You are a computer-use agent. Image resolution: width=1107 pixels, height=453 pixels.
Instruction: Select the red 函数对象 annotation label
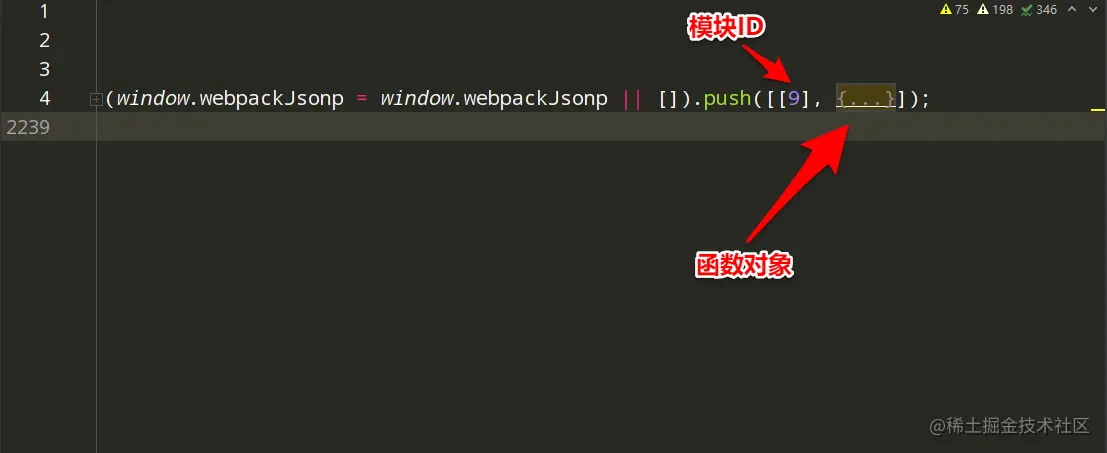point(744,266)
